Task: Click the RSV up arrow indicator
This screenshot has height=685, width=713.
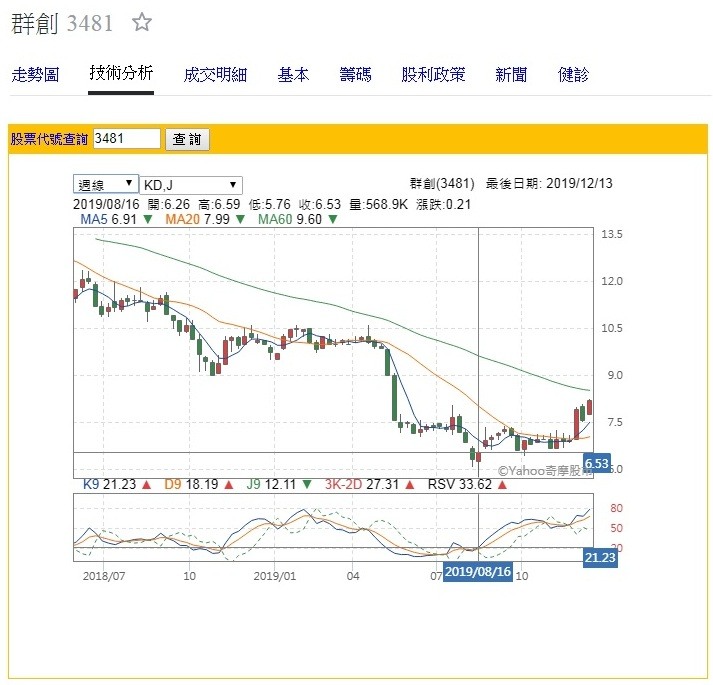Action: (501, 485)
